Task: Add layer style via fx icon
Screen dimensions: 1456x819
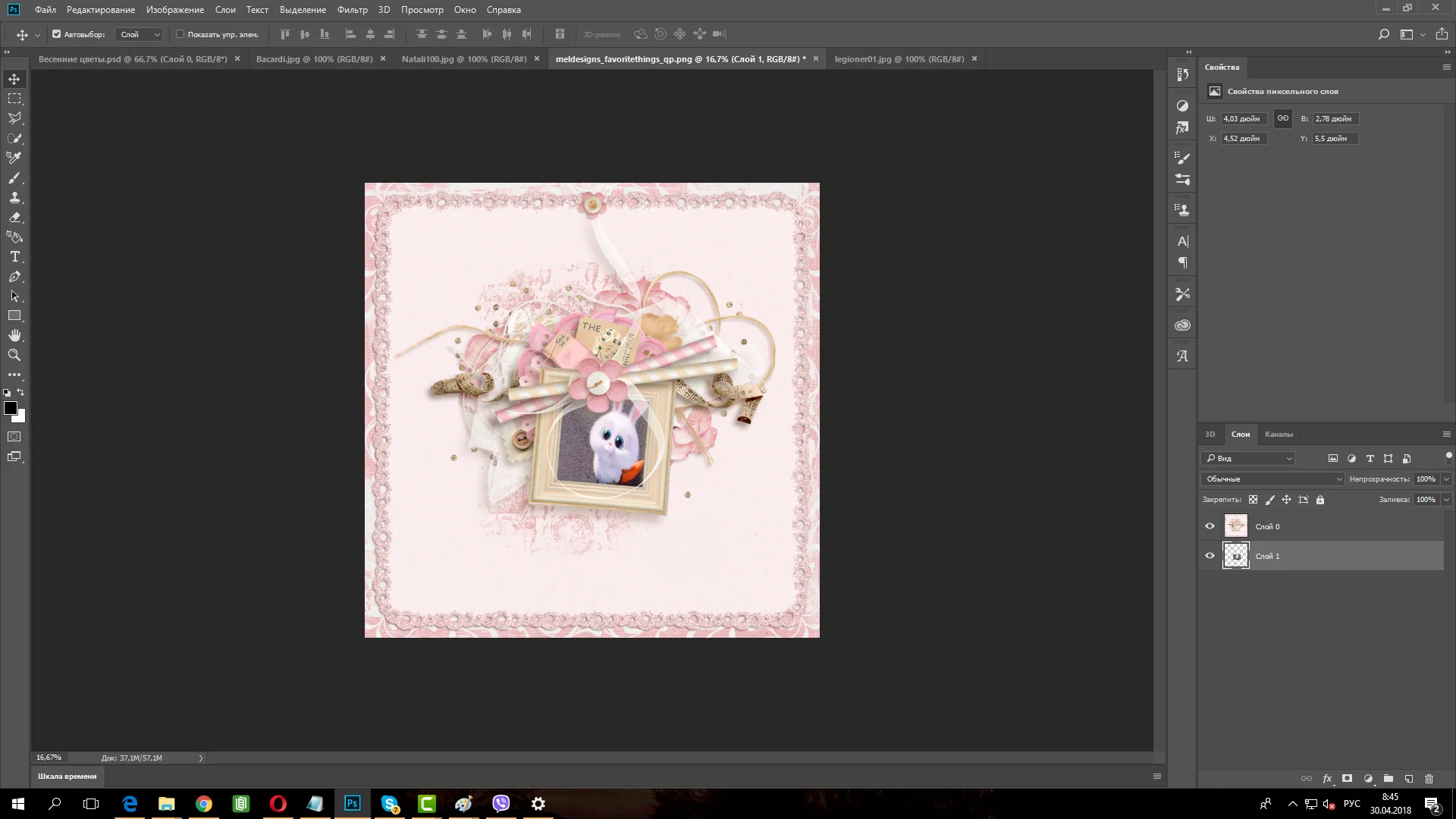Action: 1327,779
